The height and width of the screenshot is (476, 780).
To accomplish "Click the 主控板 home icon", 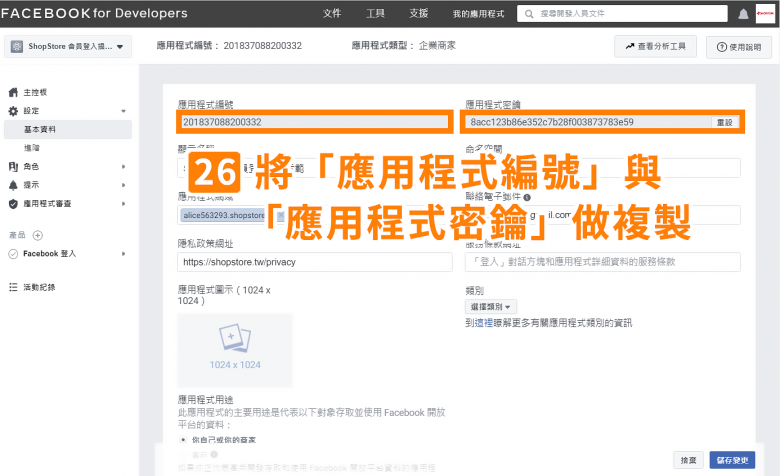I will pyautogui.click(x=13, y=93).
